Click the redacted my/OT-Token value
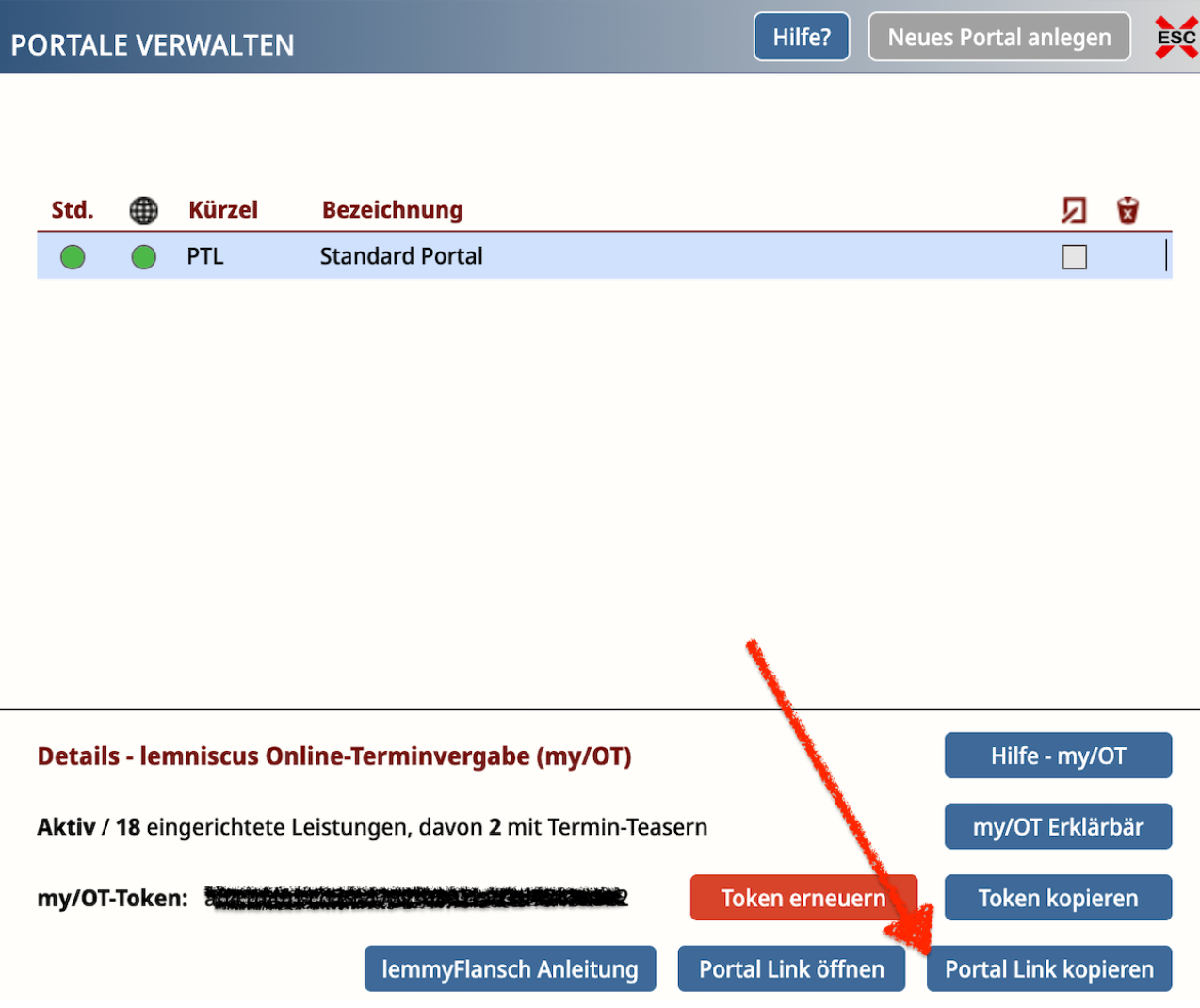 [416, 898]
